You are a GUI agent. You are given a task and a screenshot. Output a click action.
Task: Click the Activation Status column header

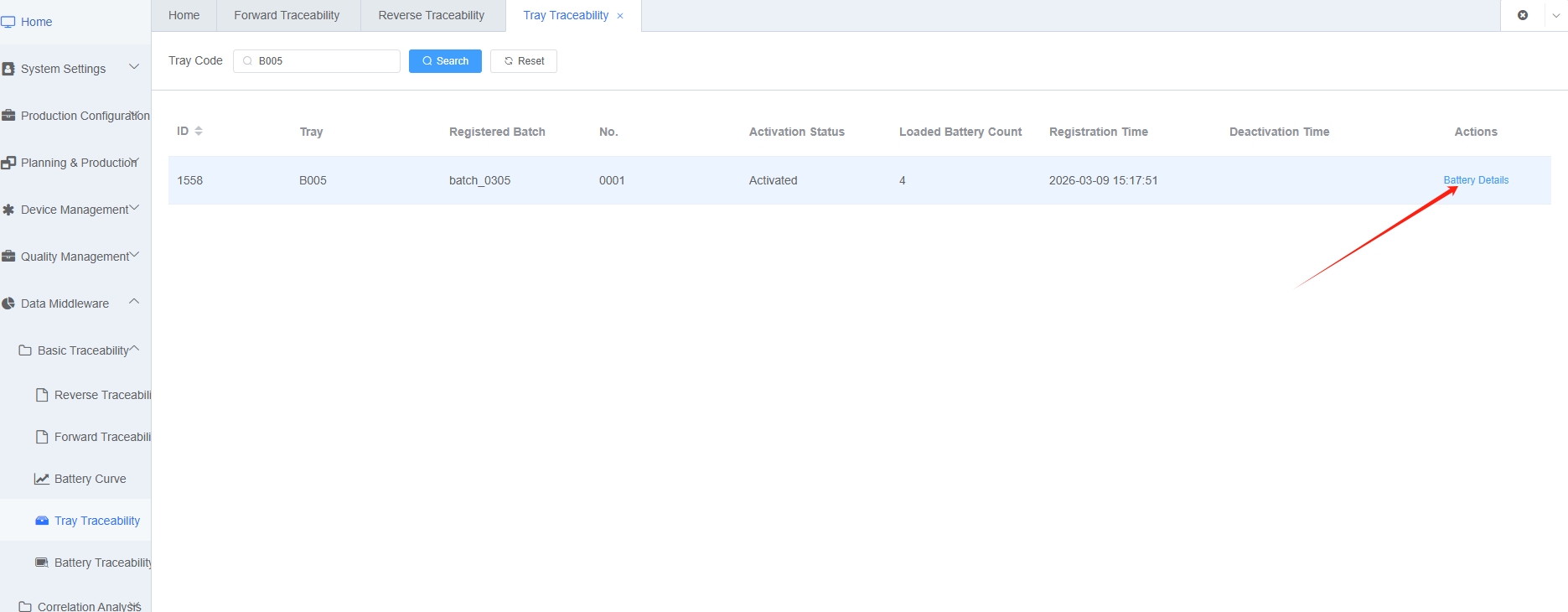click(x=797, y=132)
